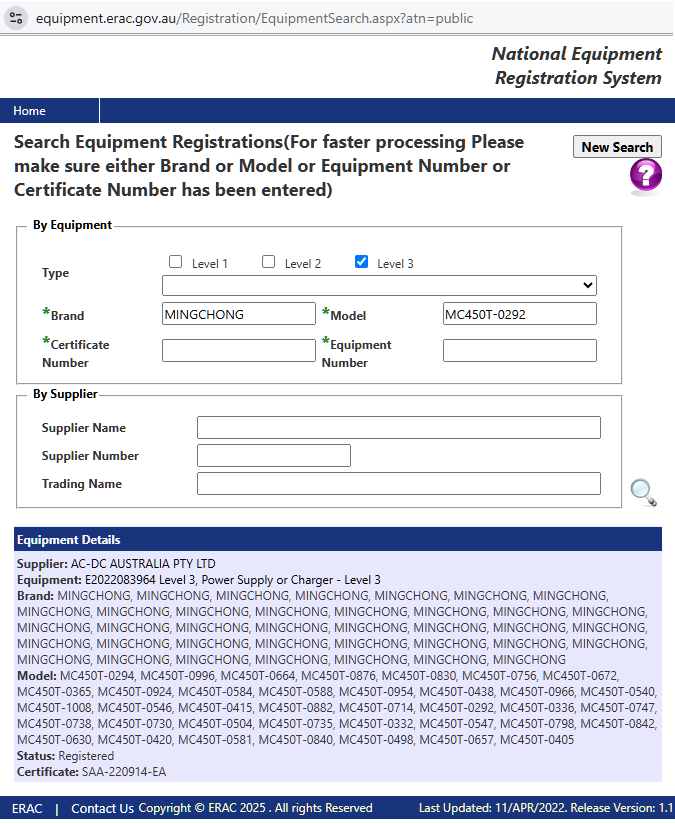Open the equipment Type dropdown

click(x=379, y=285)
